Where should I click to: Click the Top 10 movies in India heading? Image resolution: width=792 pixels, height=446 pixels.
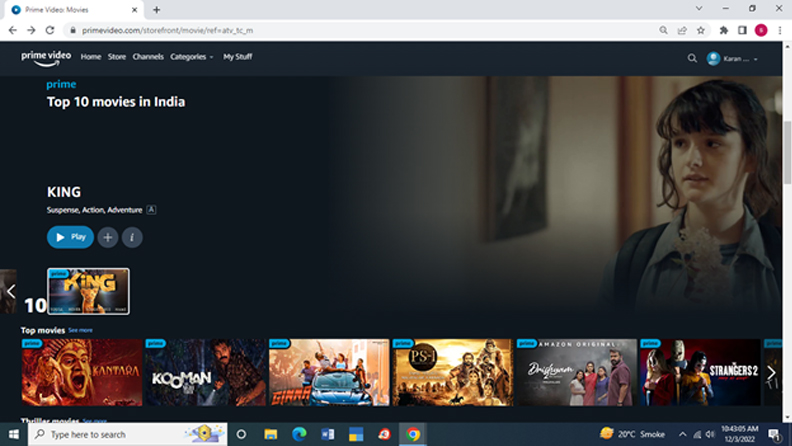coord(116,102)
